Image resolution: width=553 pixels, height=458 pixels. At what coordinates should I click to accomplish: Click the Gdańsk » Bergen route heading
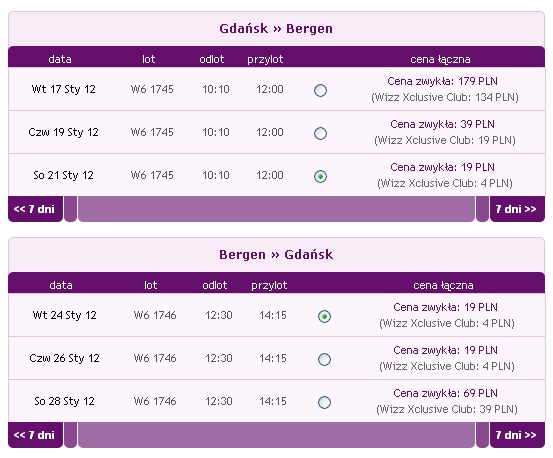(x=276, y=29)
